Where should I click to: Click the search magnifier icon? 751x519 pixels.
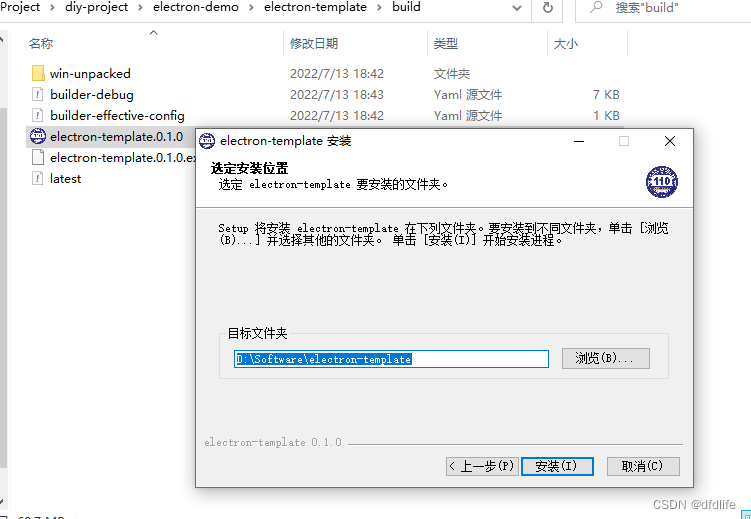tap(596, 7)
